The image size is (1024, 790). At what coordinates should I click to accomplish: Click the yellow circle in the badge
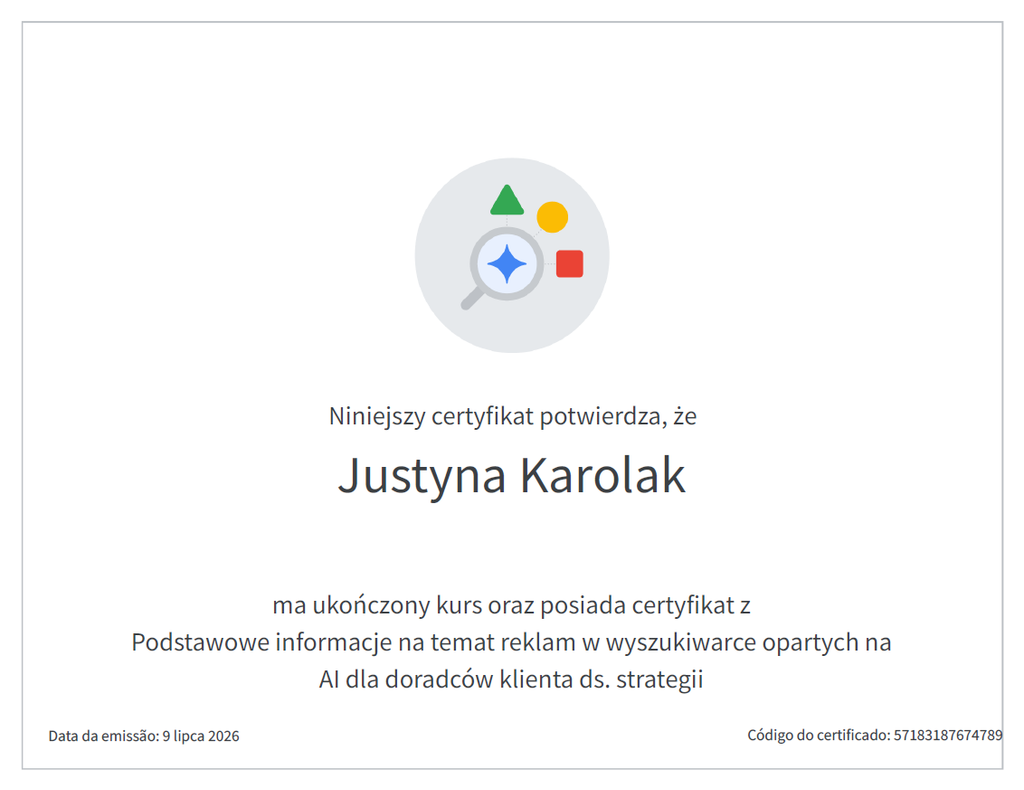pos(552,217)
